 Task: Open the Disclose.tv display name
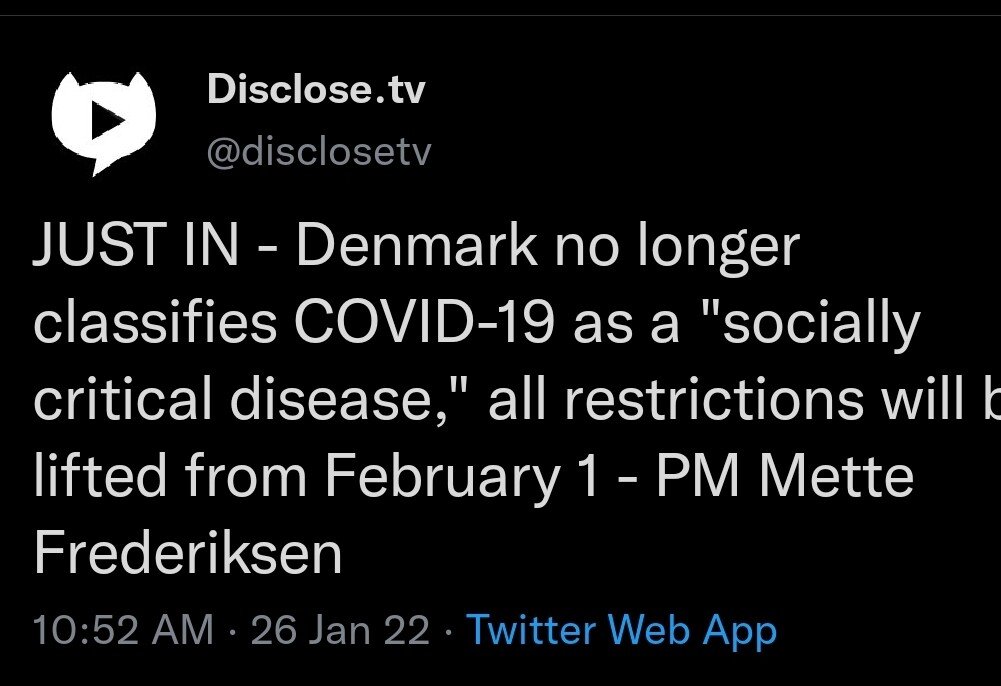315,91
